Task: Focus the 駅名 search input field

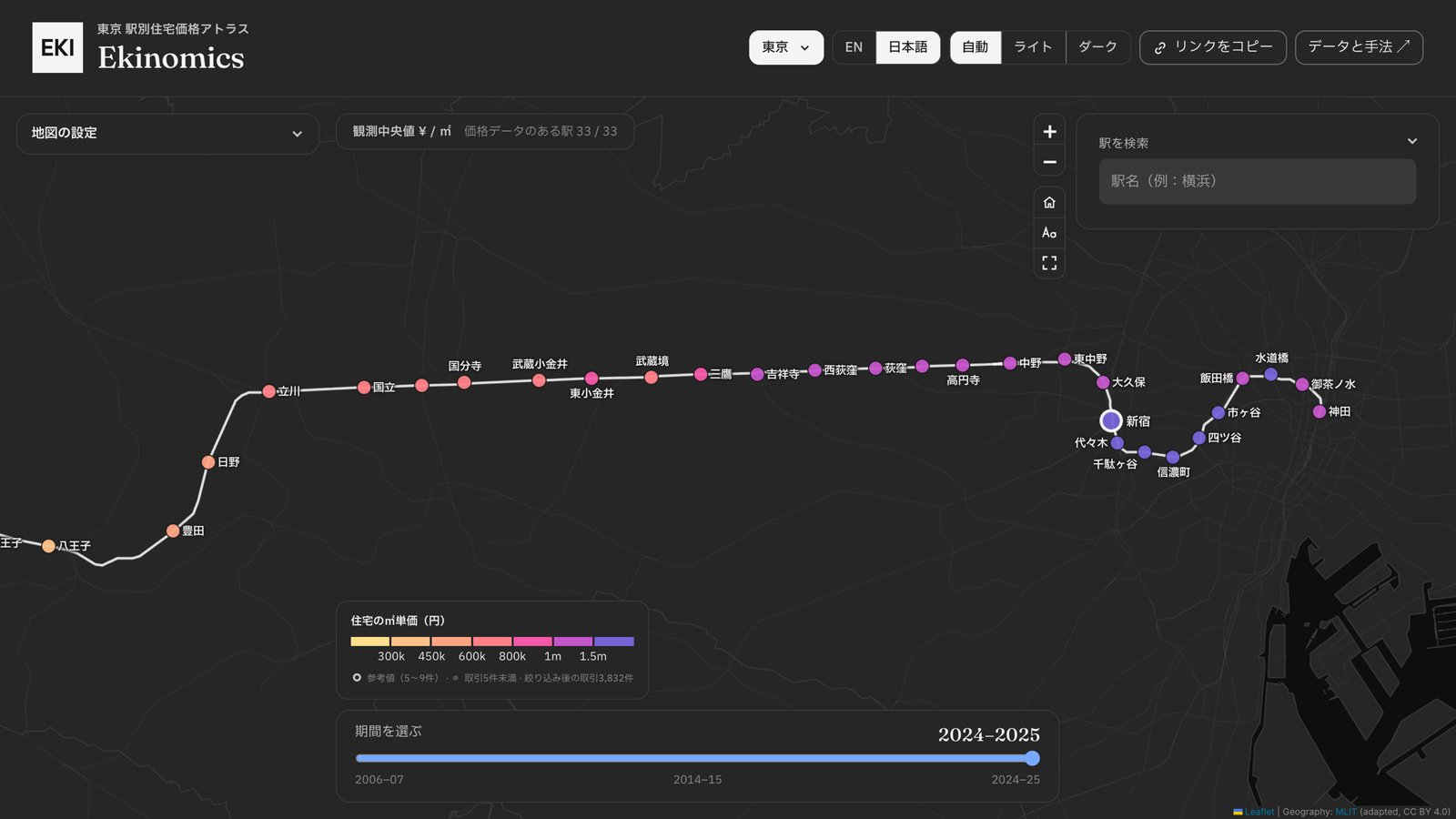Action: [1257, 181]
